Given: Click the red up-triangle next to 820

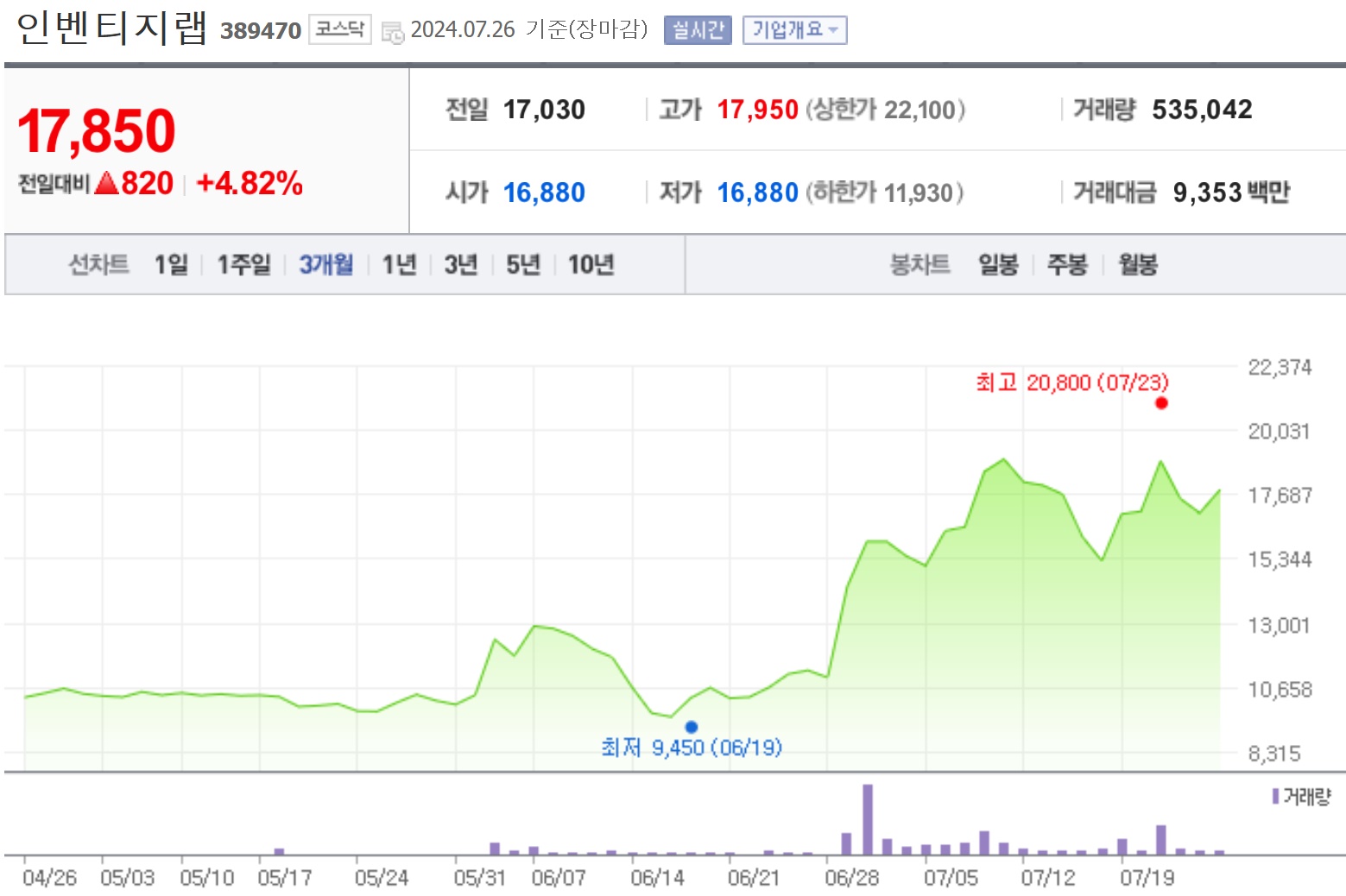Looking at the screenshot, I should (106, 183).
